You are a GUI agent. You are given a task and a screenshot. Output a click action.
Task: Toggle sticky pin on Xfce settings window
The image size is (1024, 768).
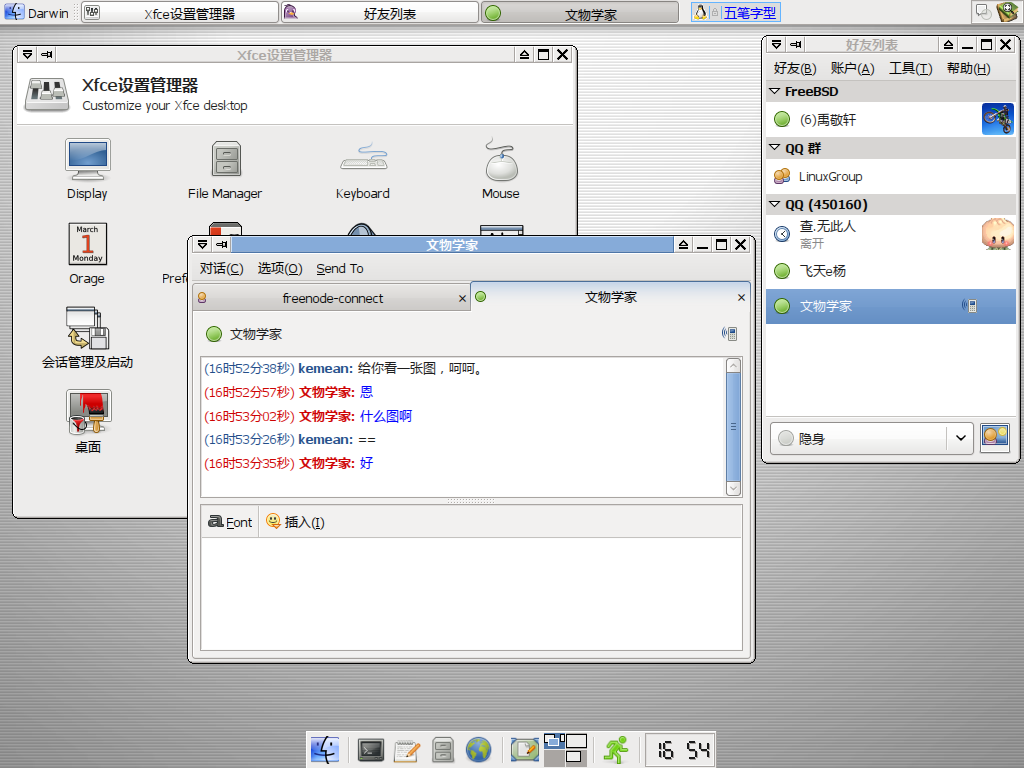click(x=46, y=54)
